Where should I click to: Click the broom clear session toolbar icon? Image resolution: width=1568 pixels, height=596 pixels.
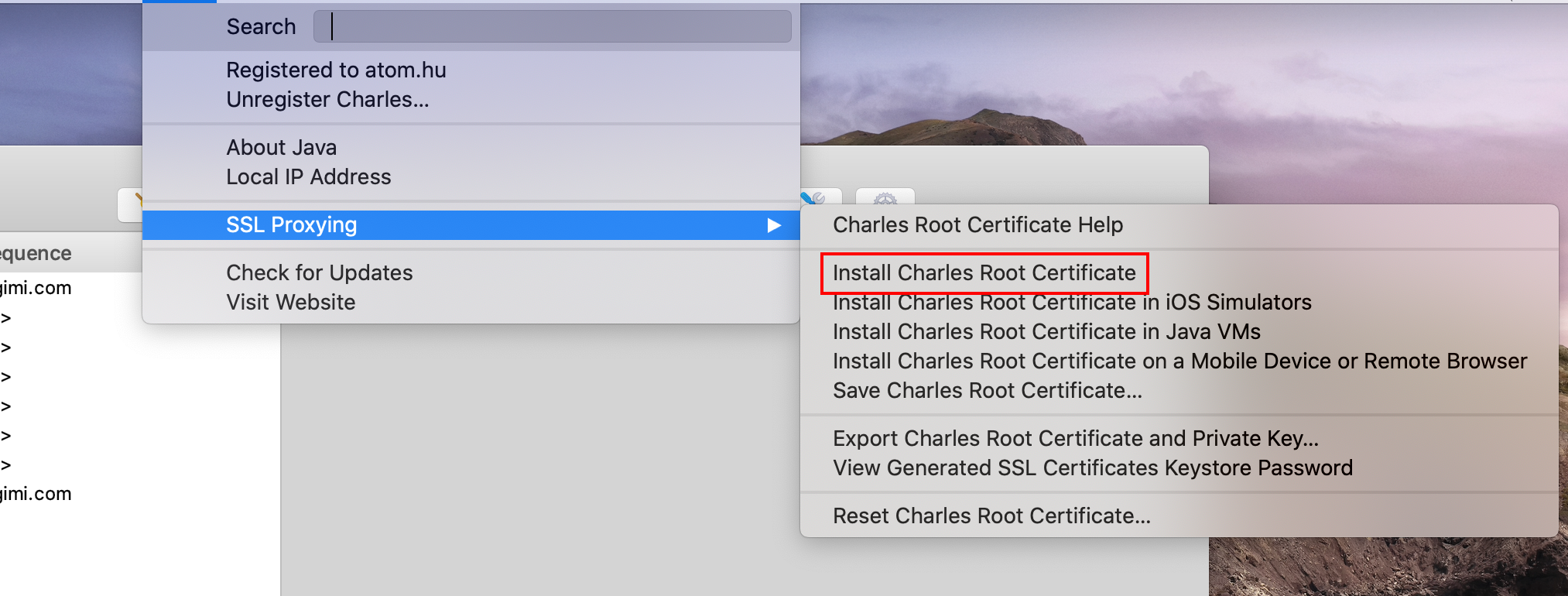(132, 204)
